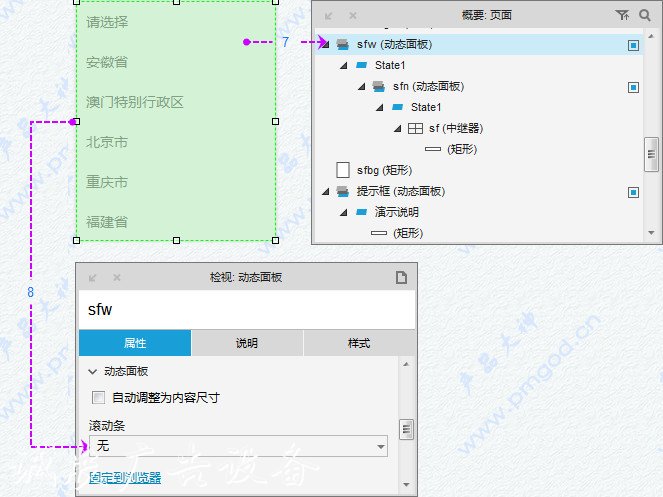
Task: Collapse the sf repeater node
Action: (397, 129)
